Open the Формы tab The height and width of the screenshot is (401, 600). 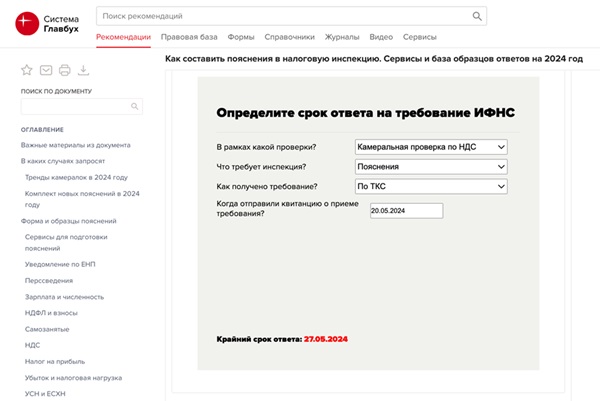[241, 37]
